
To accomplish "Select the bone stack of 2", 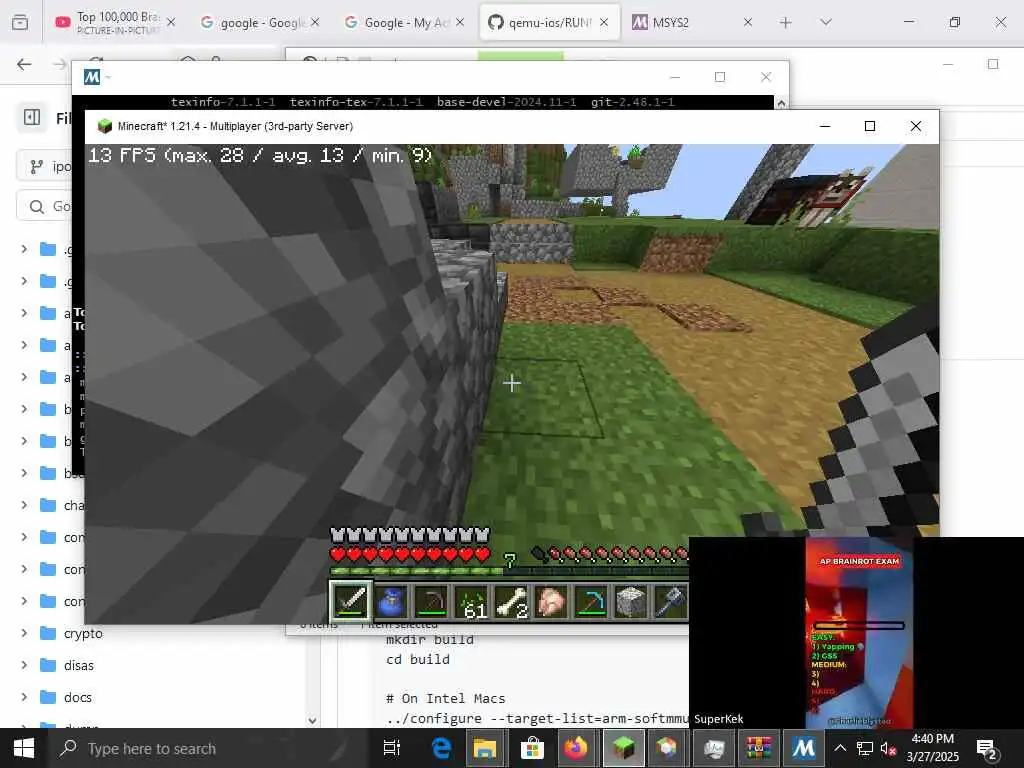I will coord(511,600).
